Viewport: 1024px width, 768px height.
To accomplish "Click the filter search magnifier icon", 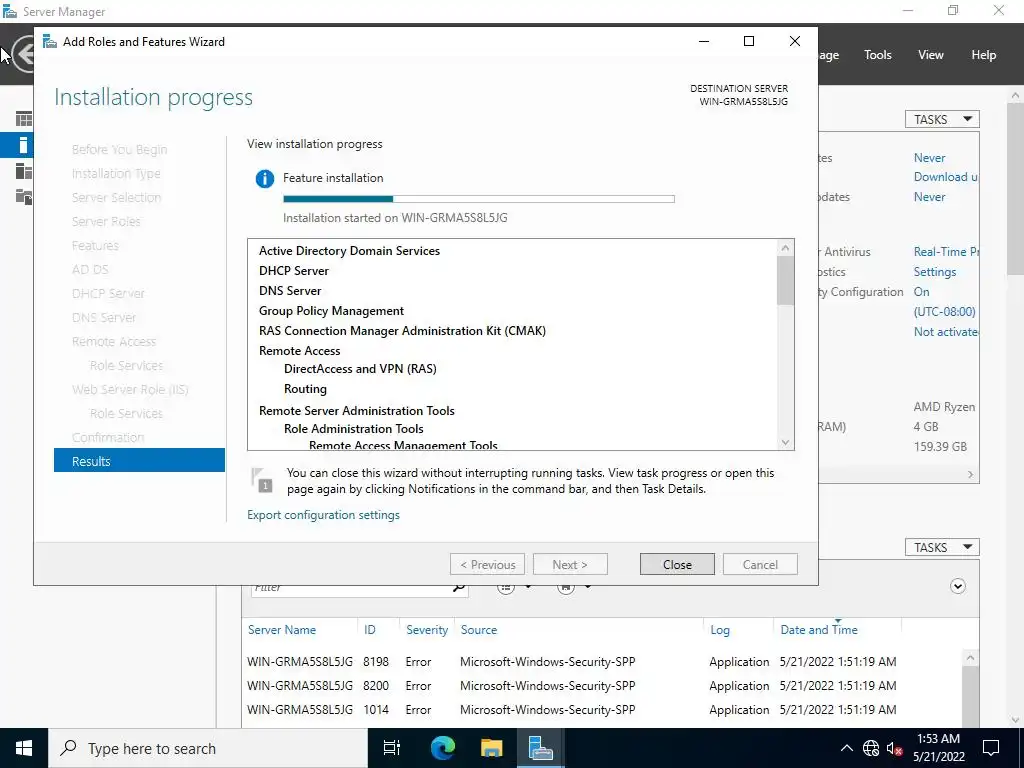I will pyautogui.click(x=459, y=587).
